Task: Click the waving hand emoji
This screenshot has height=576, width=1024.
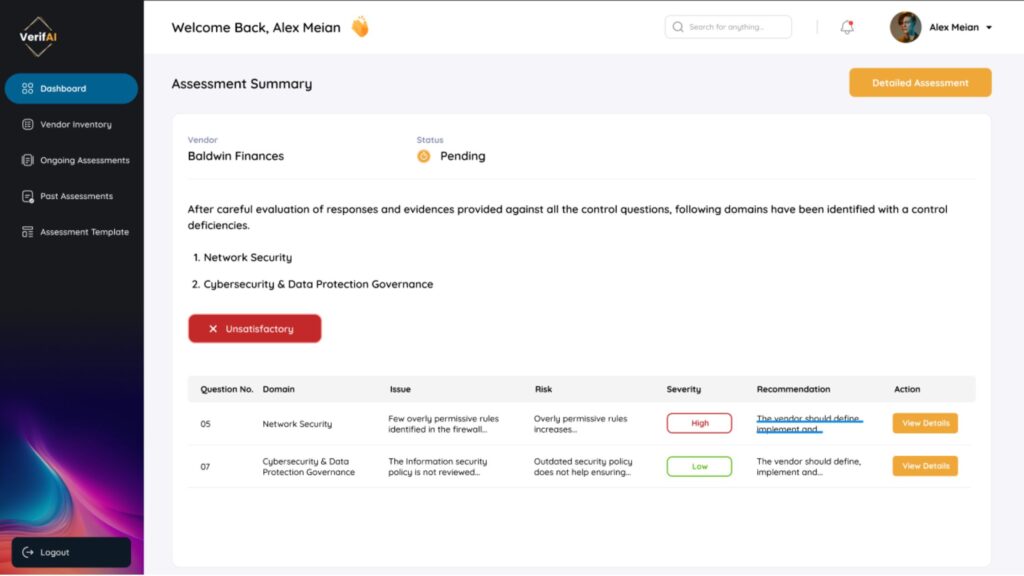Action: click(x=360, y=27)
